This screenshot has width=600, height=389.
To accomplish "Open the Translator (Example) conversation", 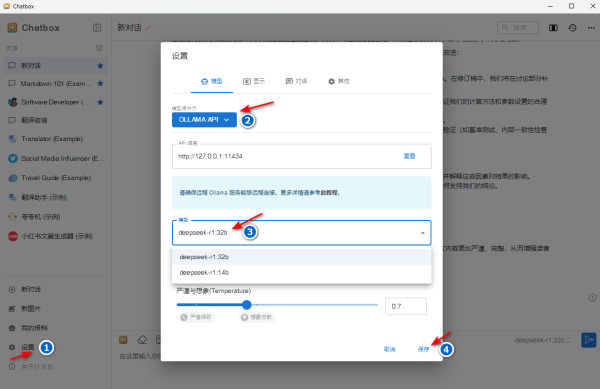I will 56,138.
